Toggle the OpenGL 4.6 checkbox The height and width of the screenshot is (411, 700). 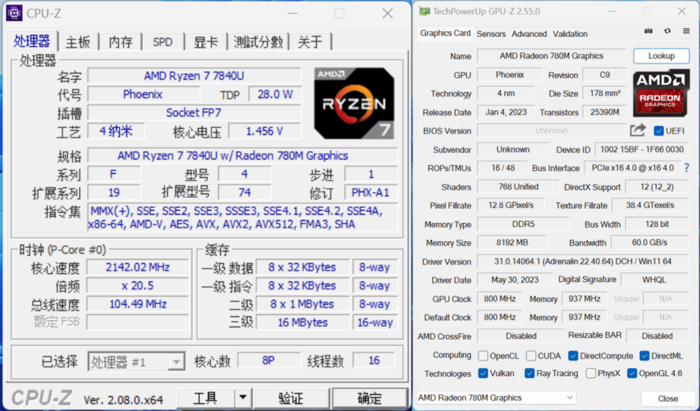pos(632,373)
